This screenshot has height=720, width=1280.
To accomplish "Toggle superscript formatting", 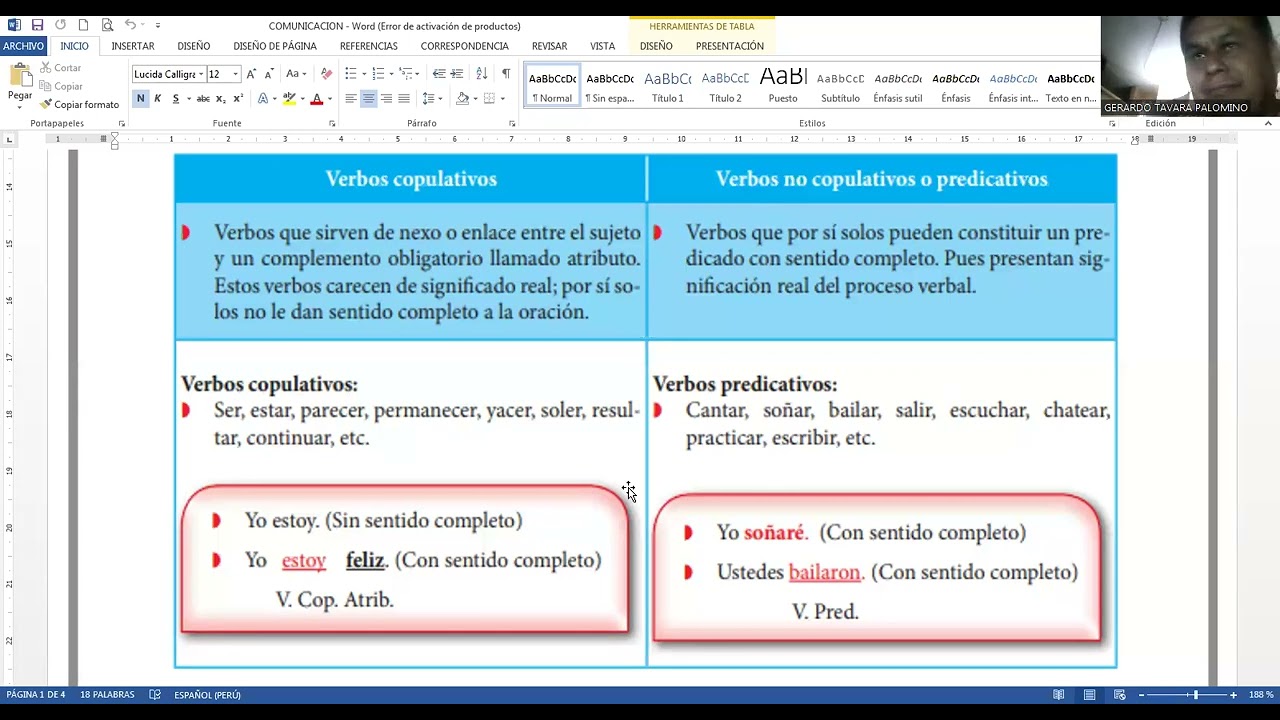I will [x=238, y=99].
